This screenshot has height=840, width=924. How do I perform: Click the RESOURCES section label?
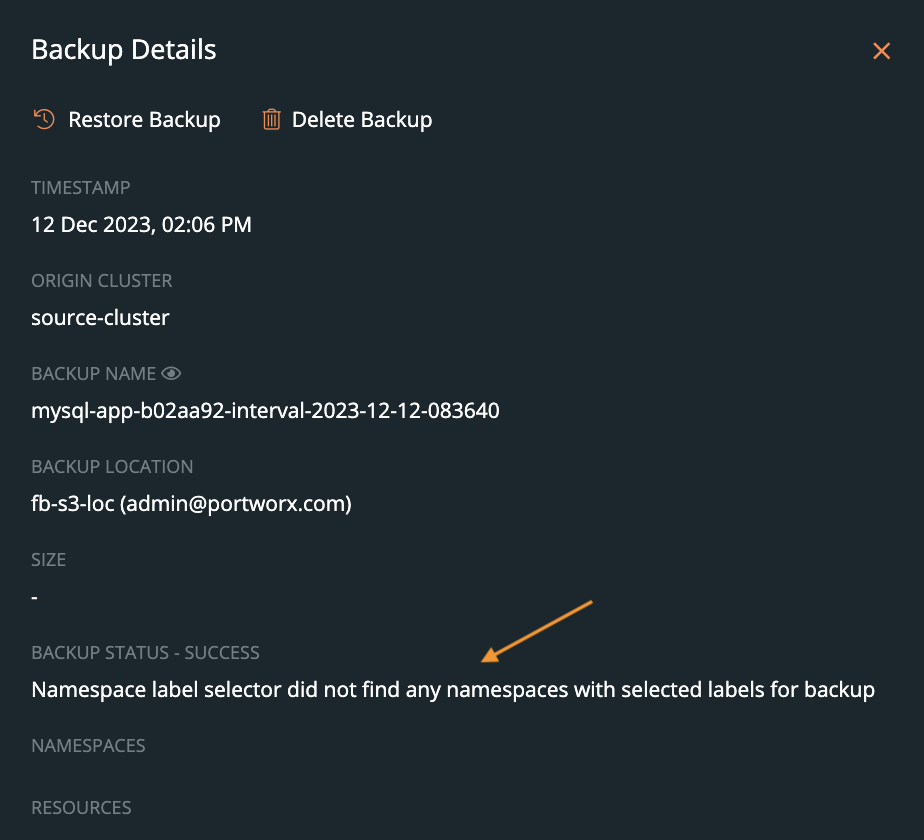pos(81,807)
